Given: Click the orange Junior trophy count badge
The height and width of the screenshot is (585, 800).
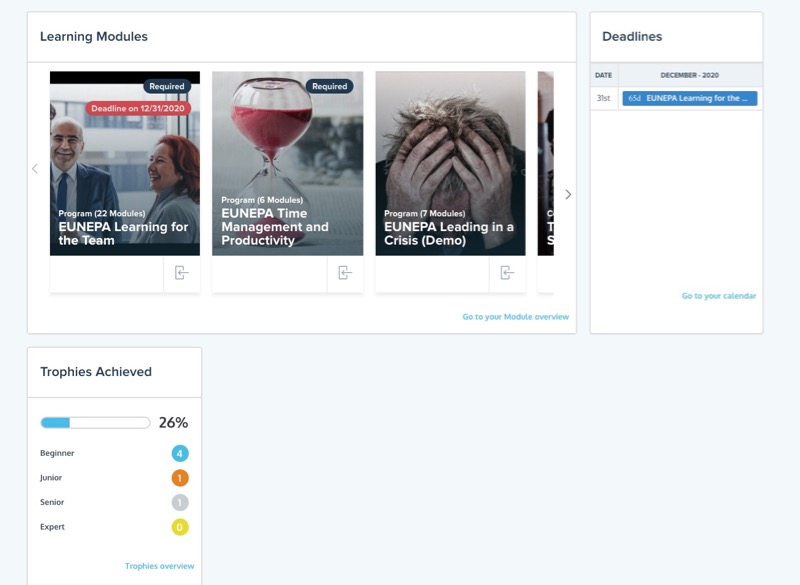Looking at the screenshot, I should tap(180, 478).
